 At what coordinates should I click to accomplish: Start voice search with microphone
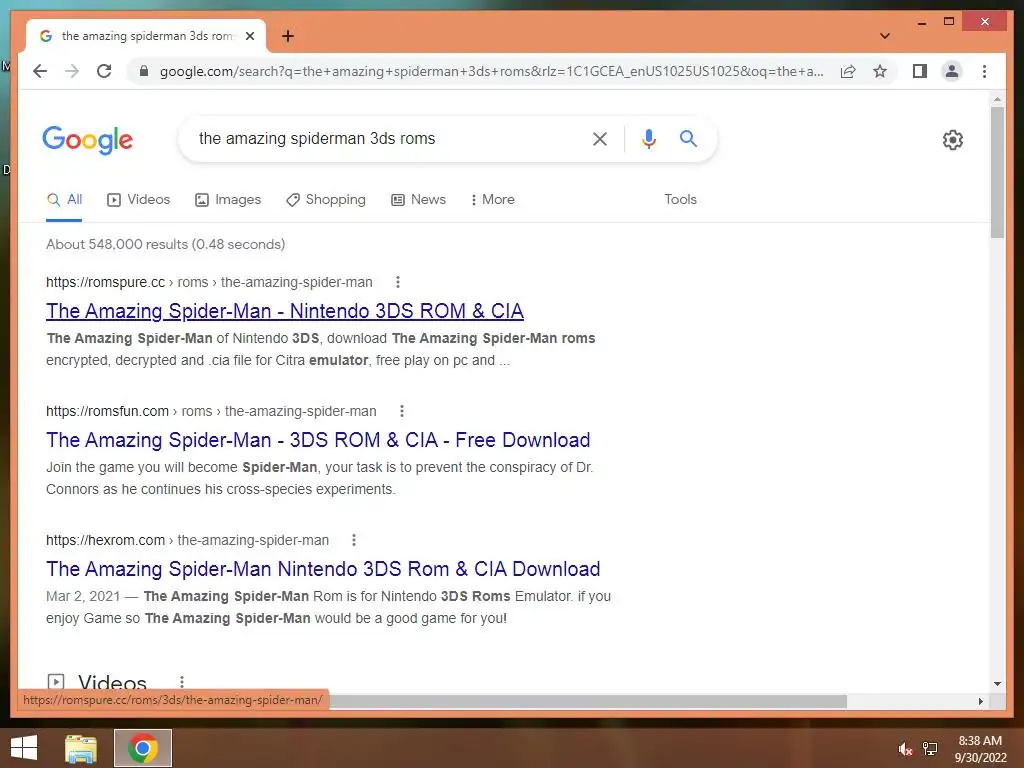point(648,138)
